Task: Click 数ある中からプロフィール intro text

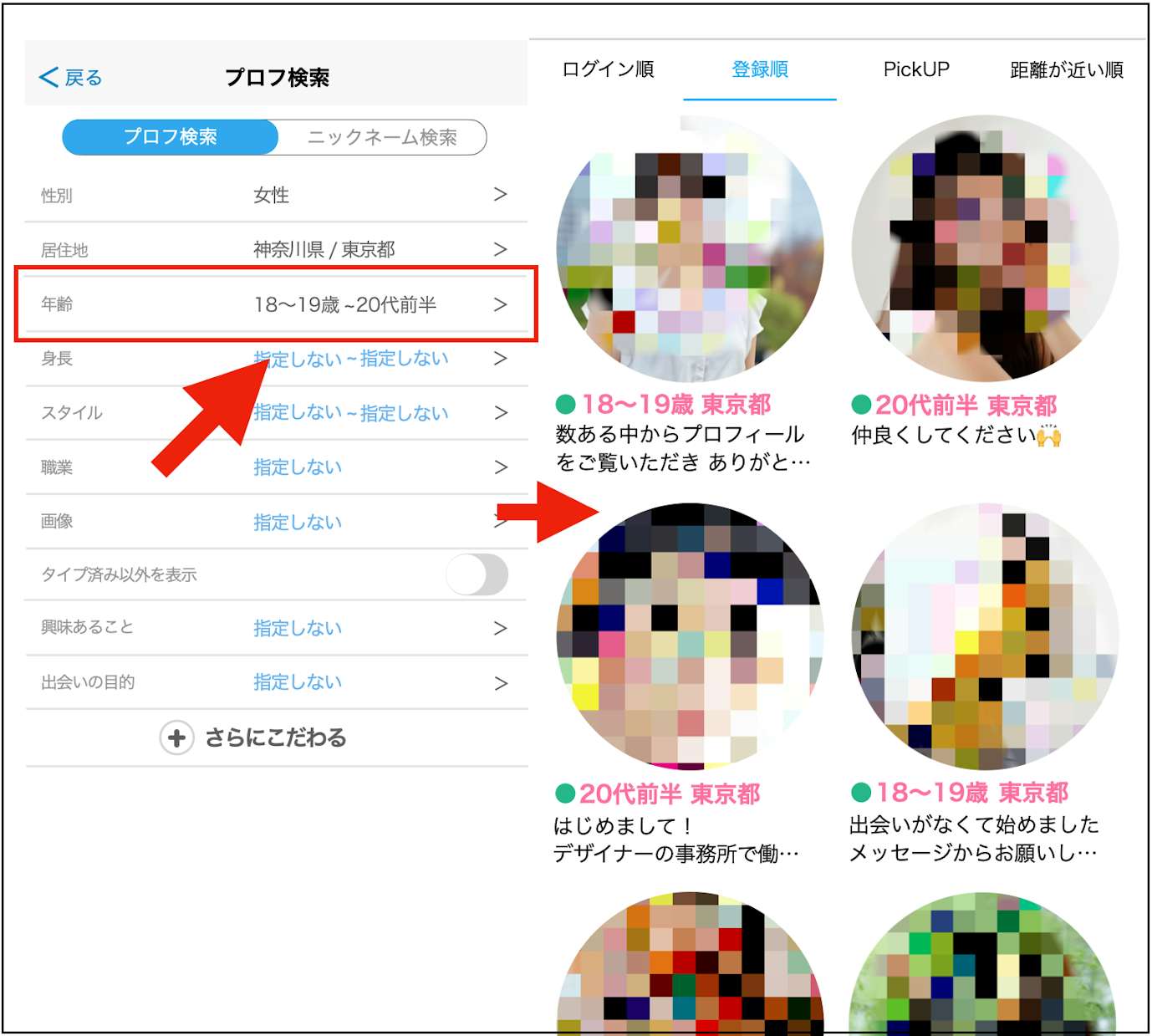Action: click(683, 448)
